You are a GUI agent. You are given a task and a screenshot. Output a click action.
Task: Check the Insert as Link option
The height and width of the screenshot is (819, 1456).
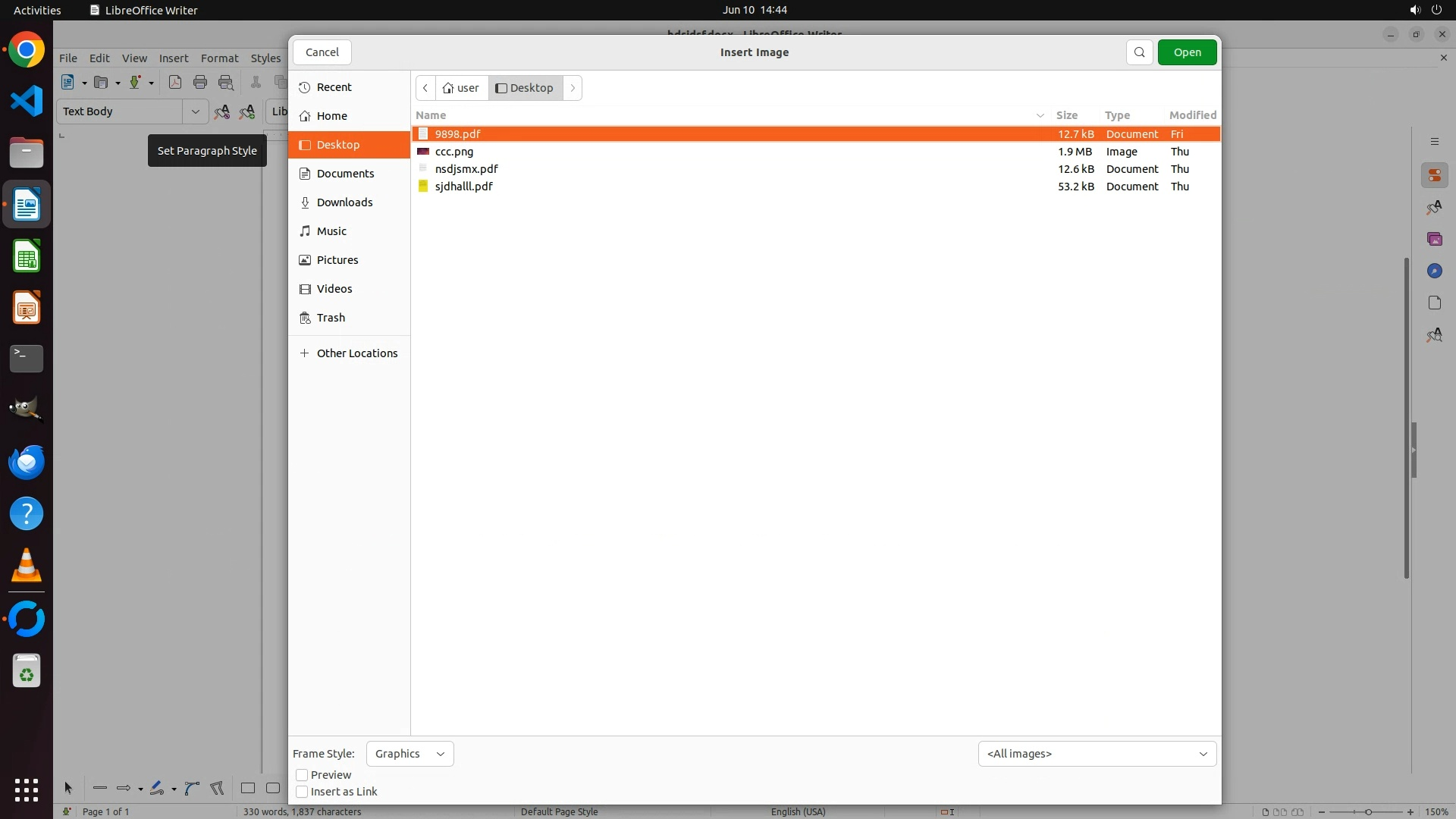pos(302,792)
